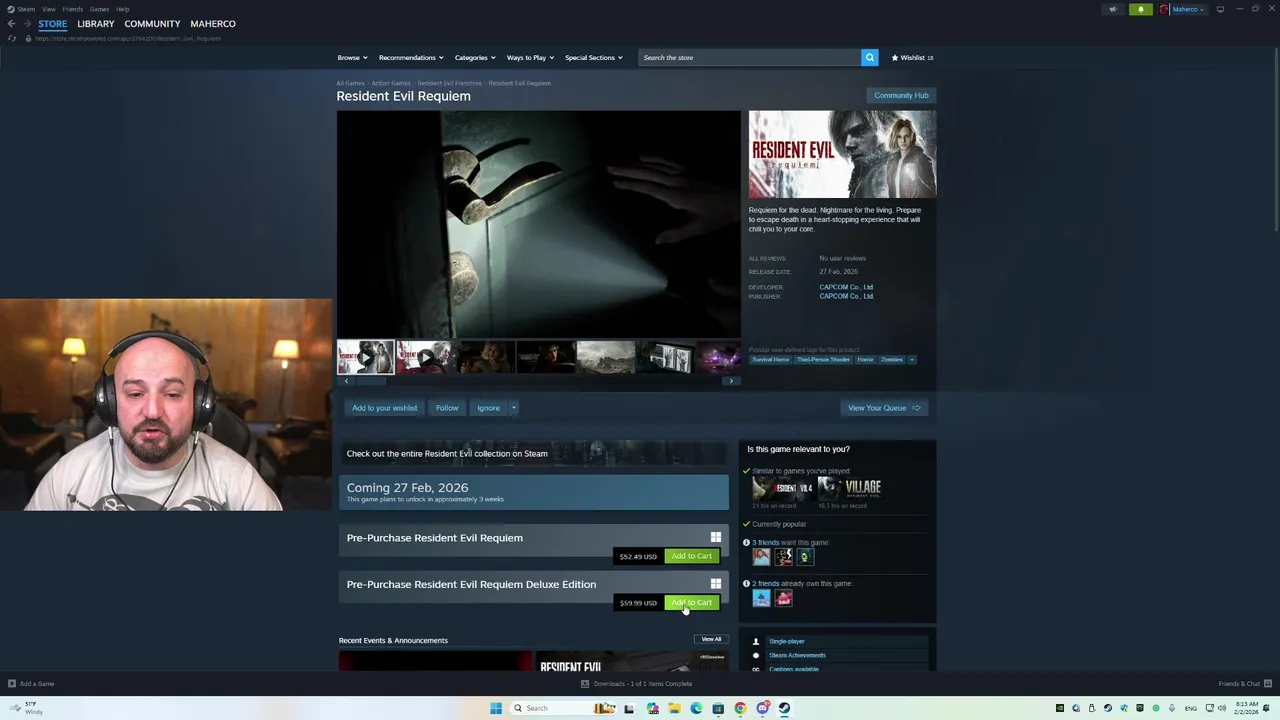This screenshot has height=720, width=1280.
Task: Select the Third-Person Shooter tag
Action: point(823,359)
